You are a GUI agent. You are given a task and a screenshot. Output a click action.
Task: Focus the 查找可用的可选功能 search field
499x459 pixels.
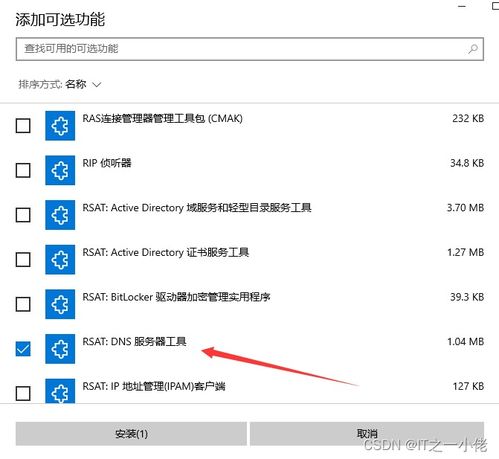(250, 49)
